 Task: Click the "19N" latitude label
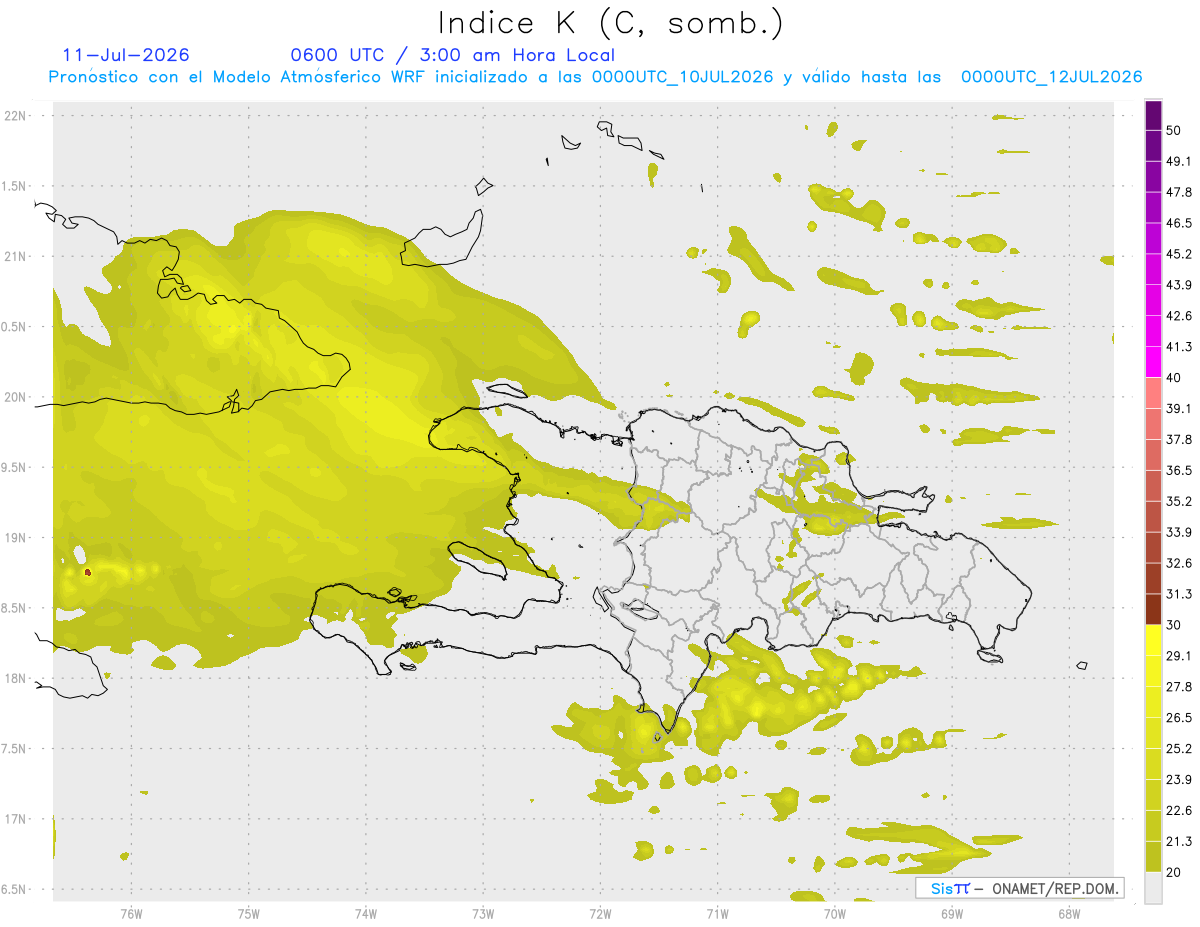[16, 538]
